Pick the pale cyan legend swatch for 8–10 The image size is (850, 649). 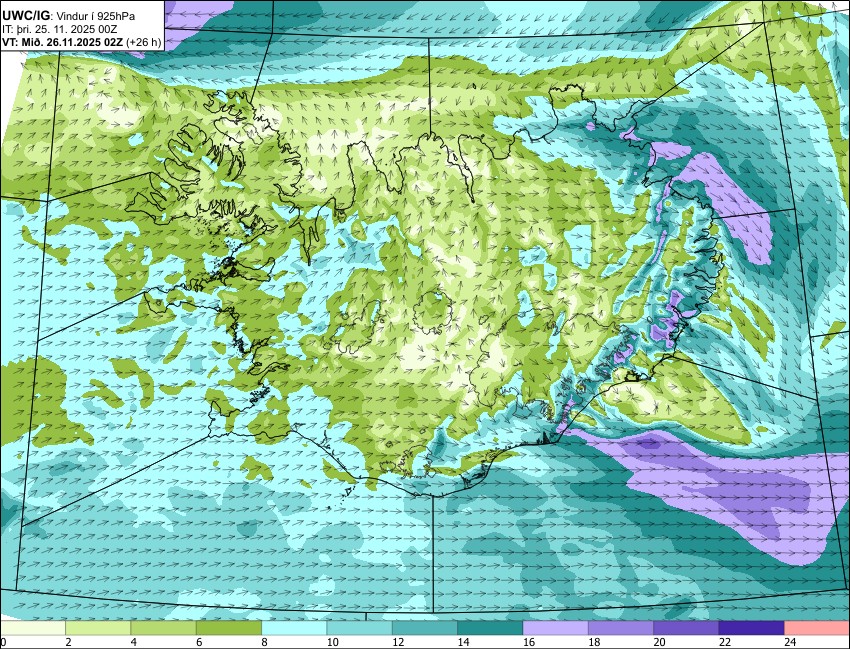(x=294, y=628)
